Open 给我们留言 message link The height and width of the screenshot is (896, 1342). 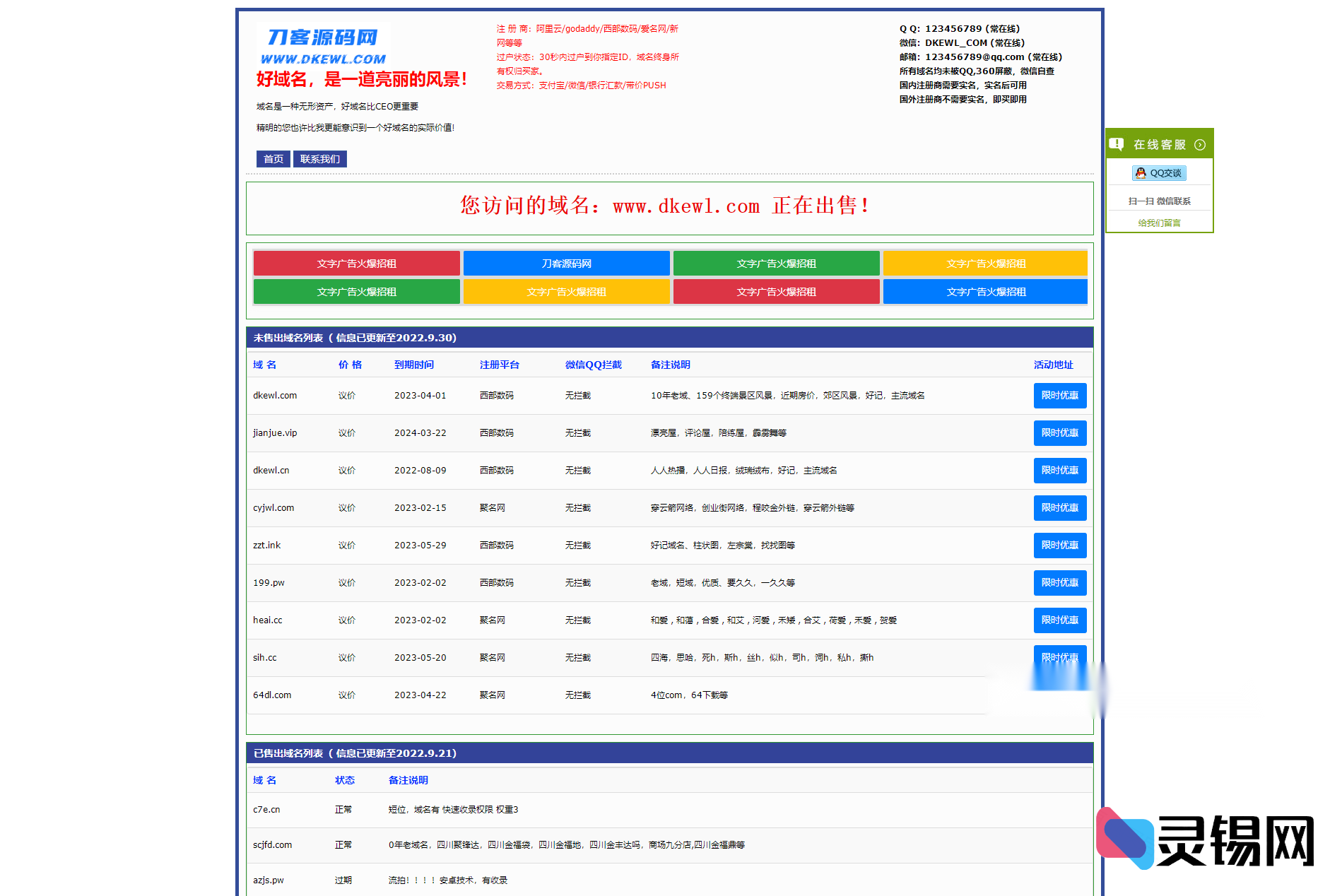click(x=1159, y=223)
